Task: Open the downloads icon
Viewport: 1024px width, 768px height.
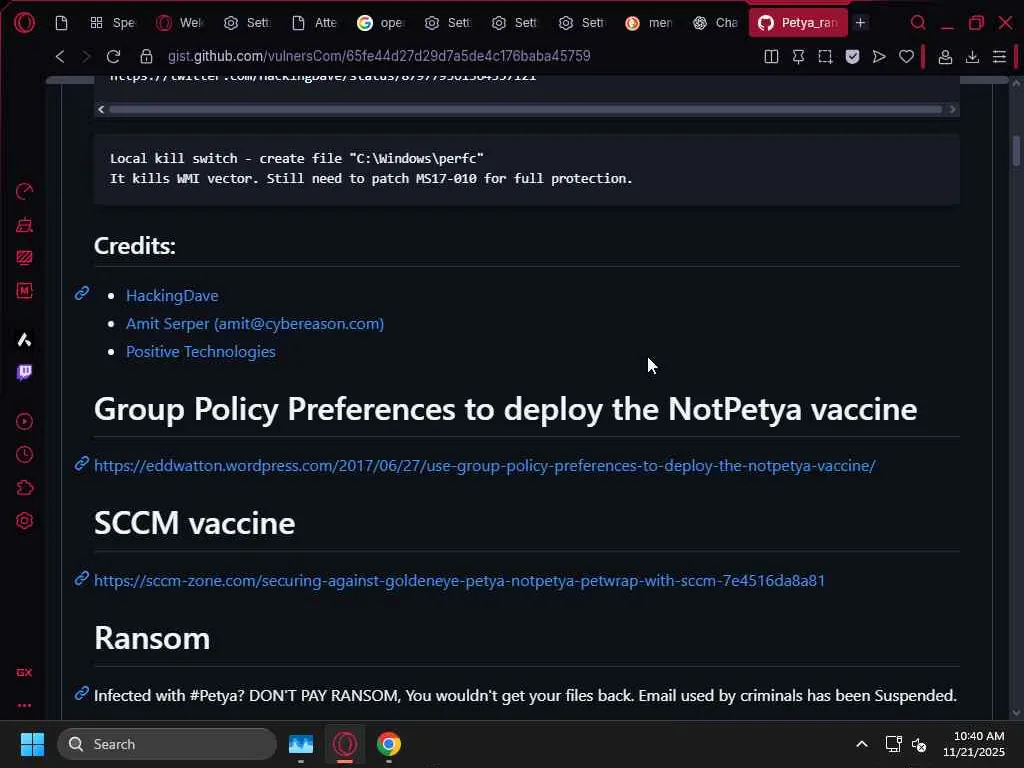Action: (x=972, y=57)
